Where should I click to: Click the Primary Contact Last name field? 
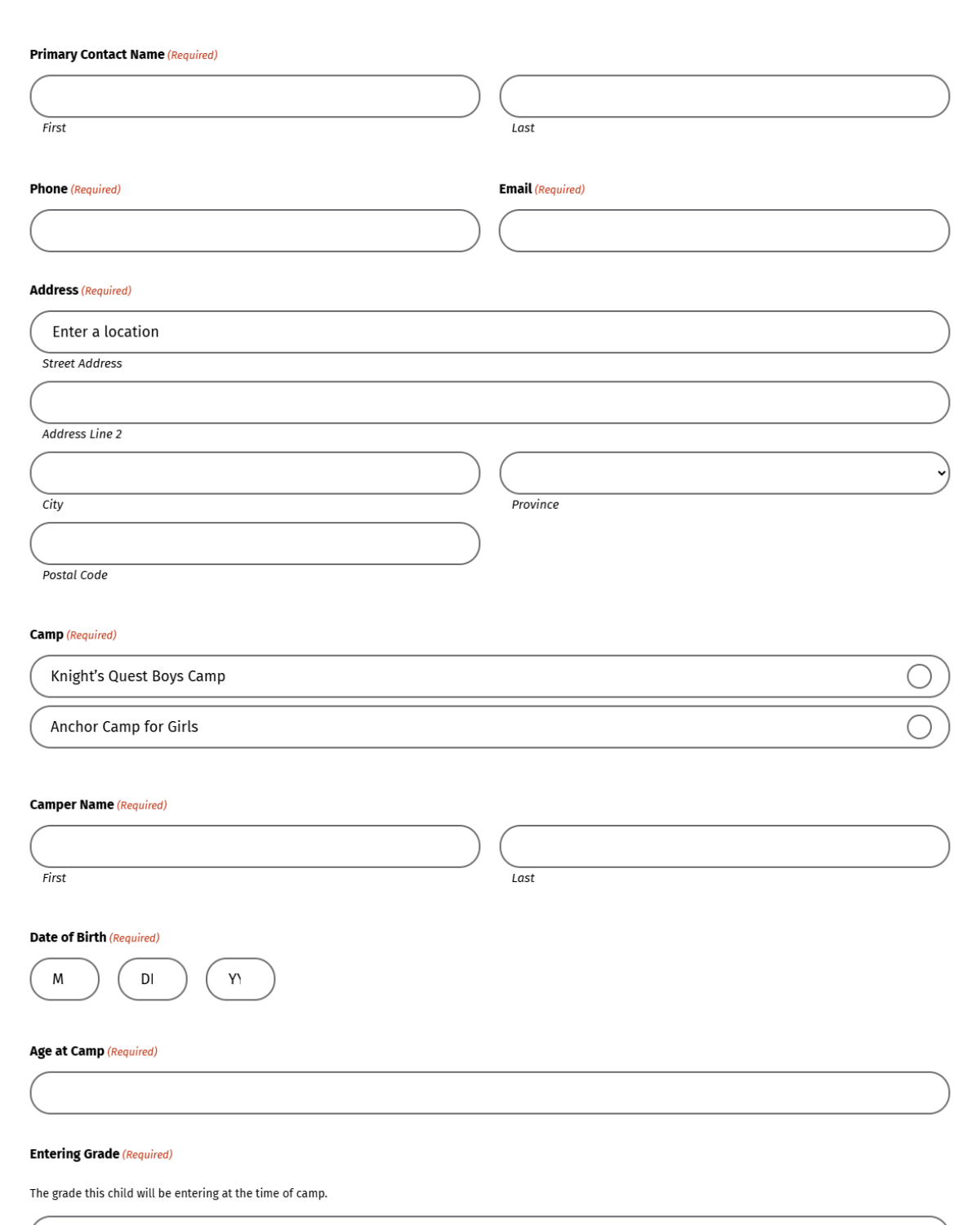tap(724, 96)
